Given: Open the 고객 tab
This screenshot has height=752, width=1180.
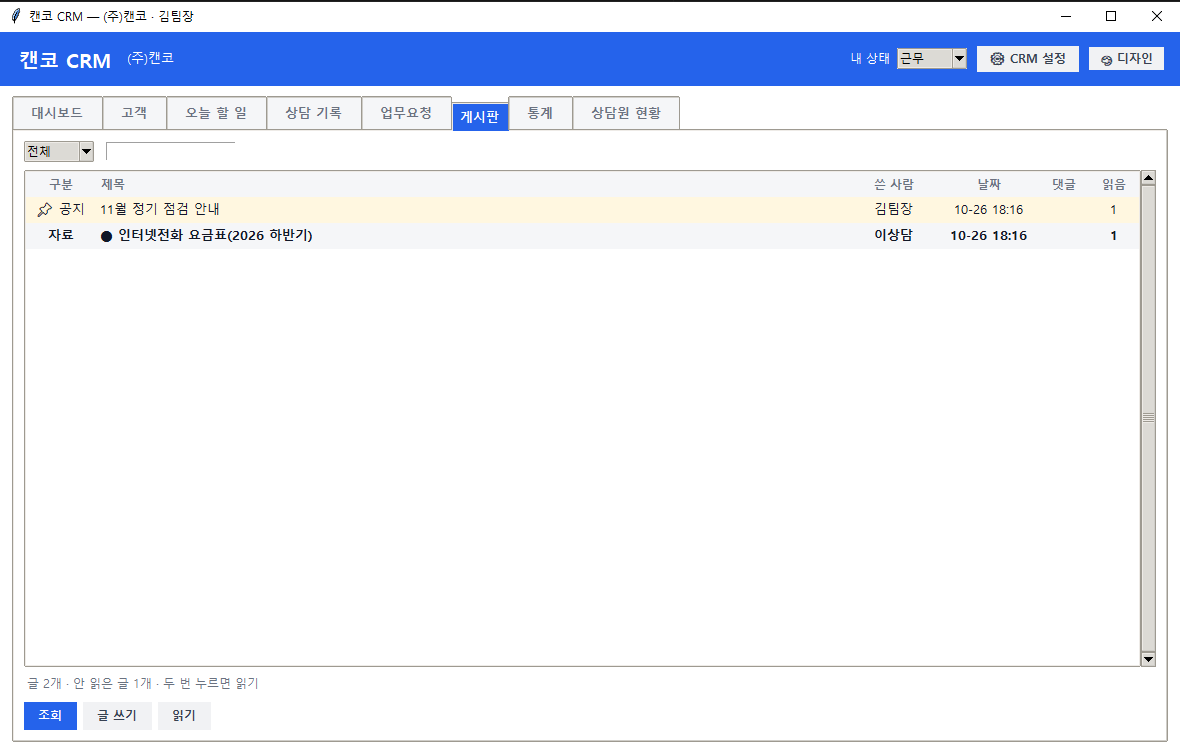Looking at the screenshot, I should pyautogui.click(x=135, y=113).
